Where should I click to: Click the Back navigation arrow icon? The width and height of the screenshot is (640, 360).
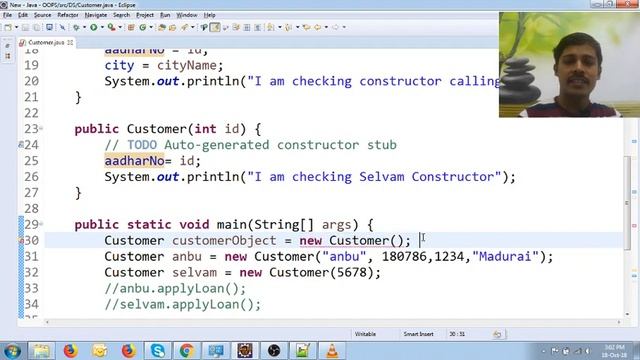coord(318,27)
